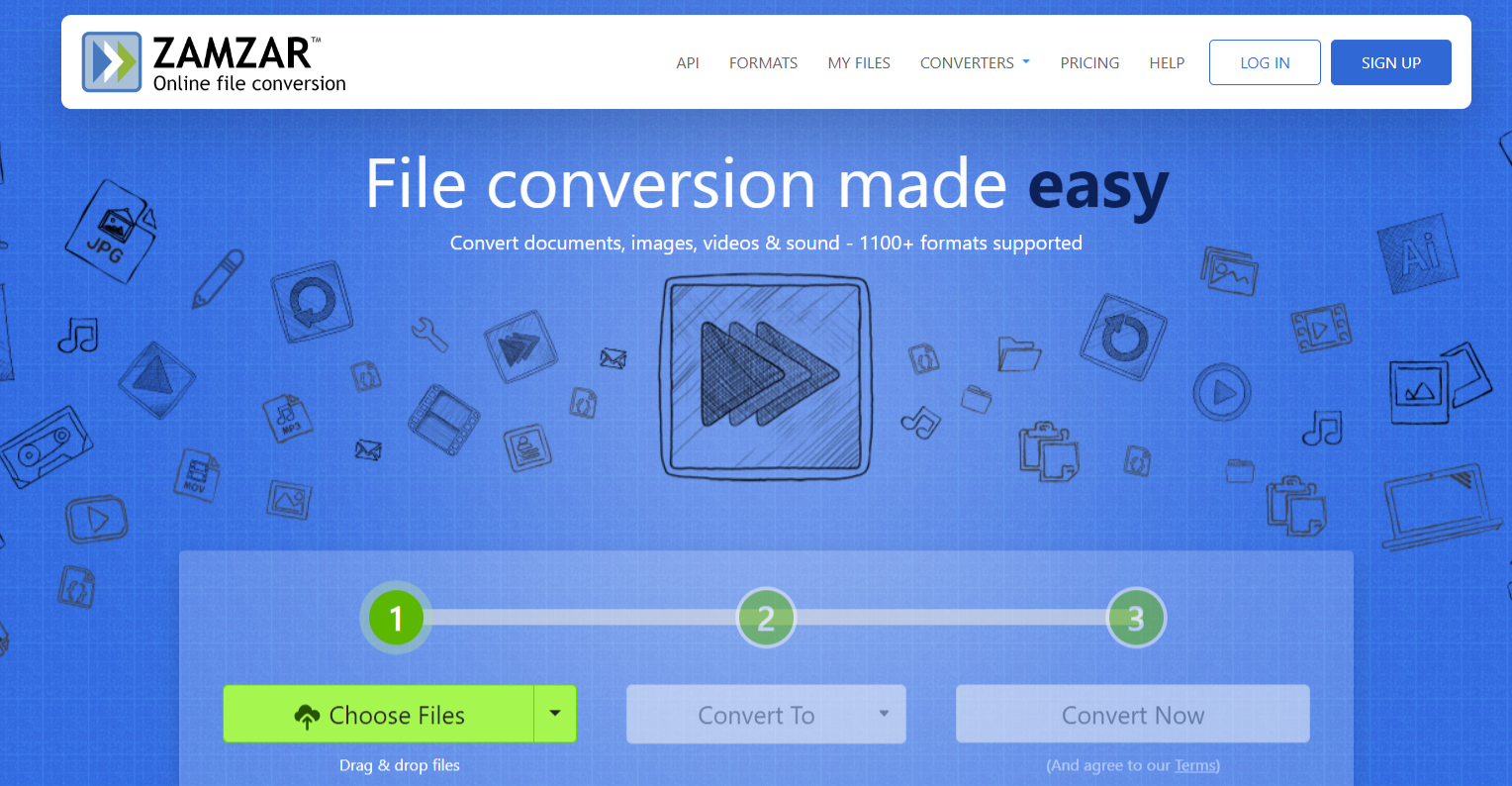Expand the CONVERTERS menu
Image resolution: width=1512 pixels, height=786 pixels.
pyautogui.click(x=975, y=62)
